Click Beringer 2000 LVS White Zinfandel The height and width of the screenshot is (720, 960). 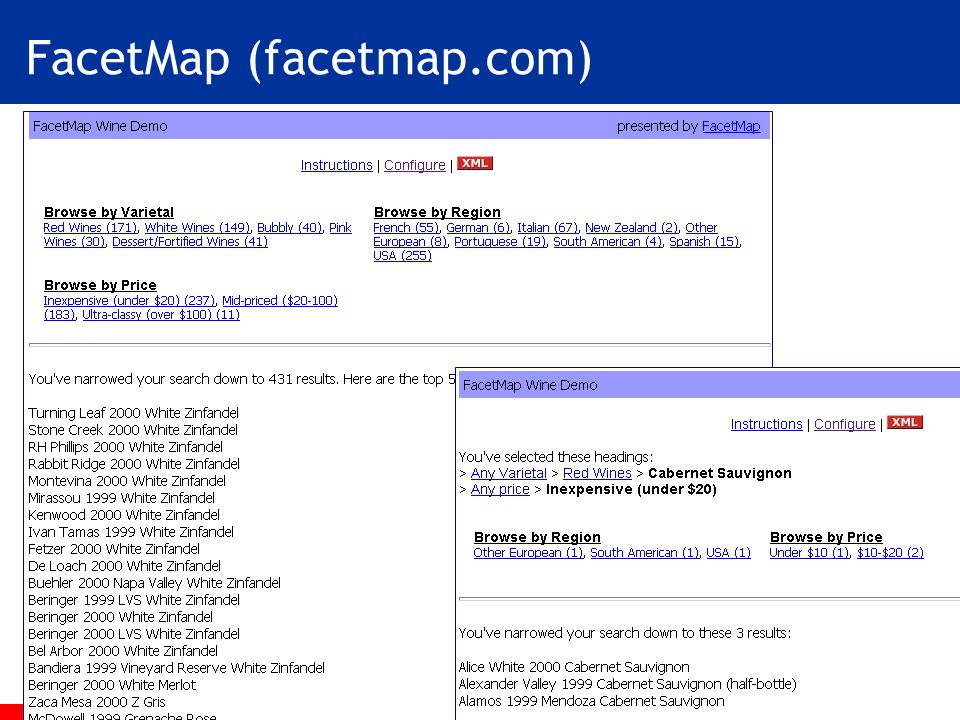134,634
